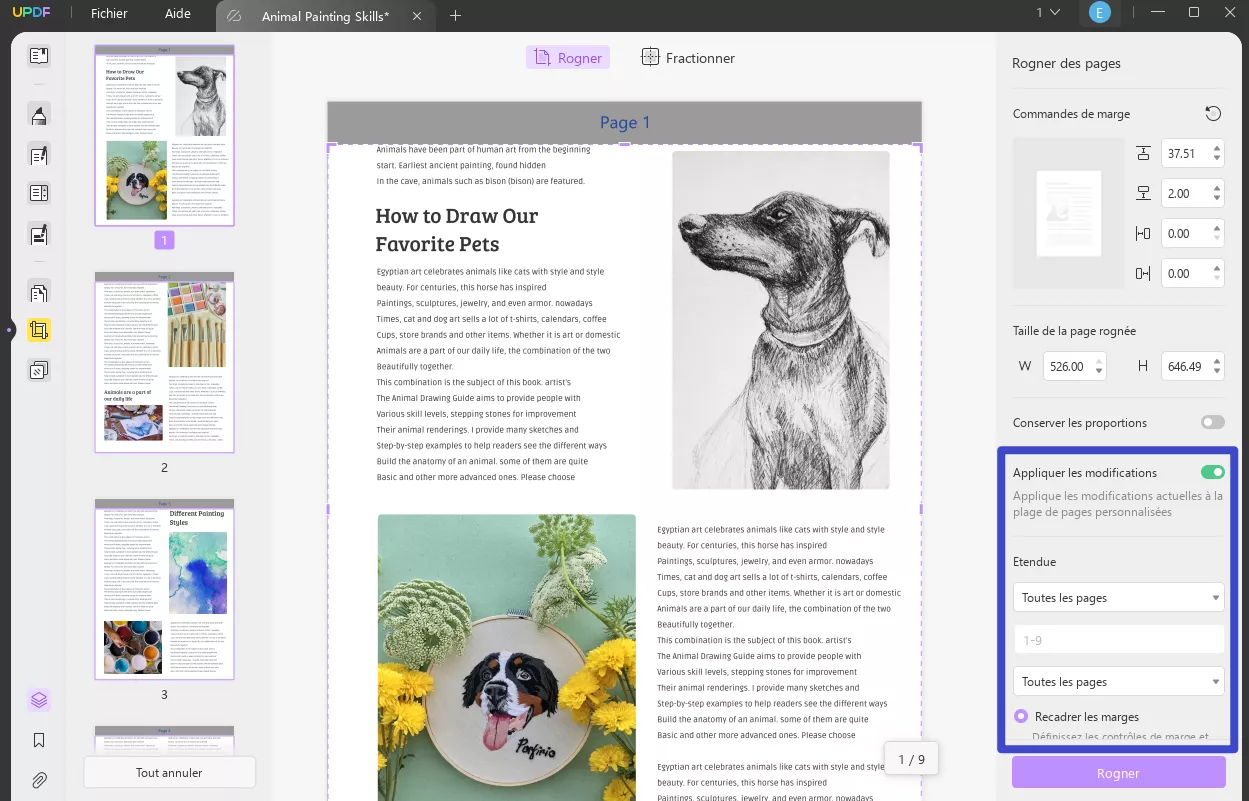Select page 1 thumbnail
The width and height of the screenshot is (1249, 801).
click(165, 135)
